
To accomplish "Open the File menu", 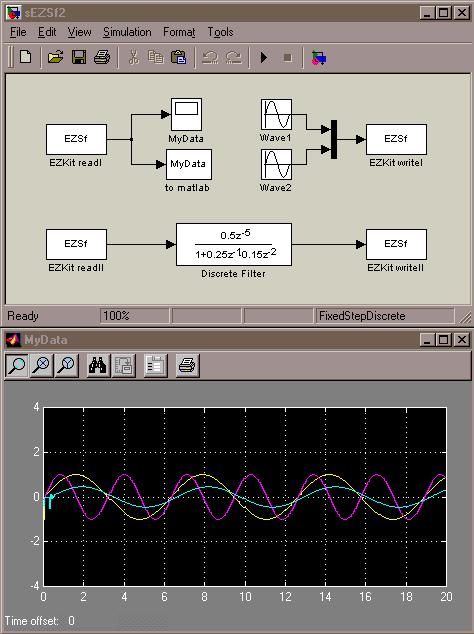I will click(18, 32).
